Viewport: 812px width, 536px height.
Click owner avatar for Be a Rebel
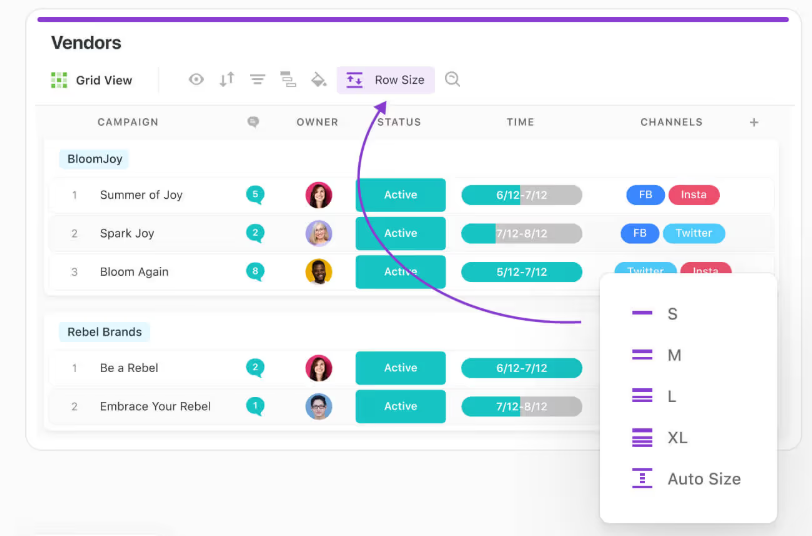pyautogui.click(x=318, y=368)
